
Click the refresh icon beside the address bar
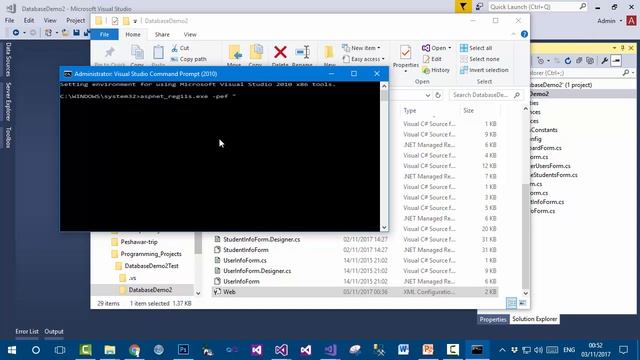coord(438,95)
